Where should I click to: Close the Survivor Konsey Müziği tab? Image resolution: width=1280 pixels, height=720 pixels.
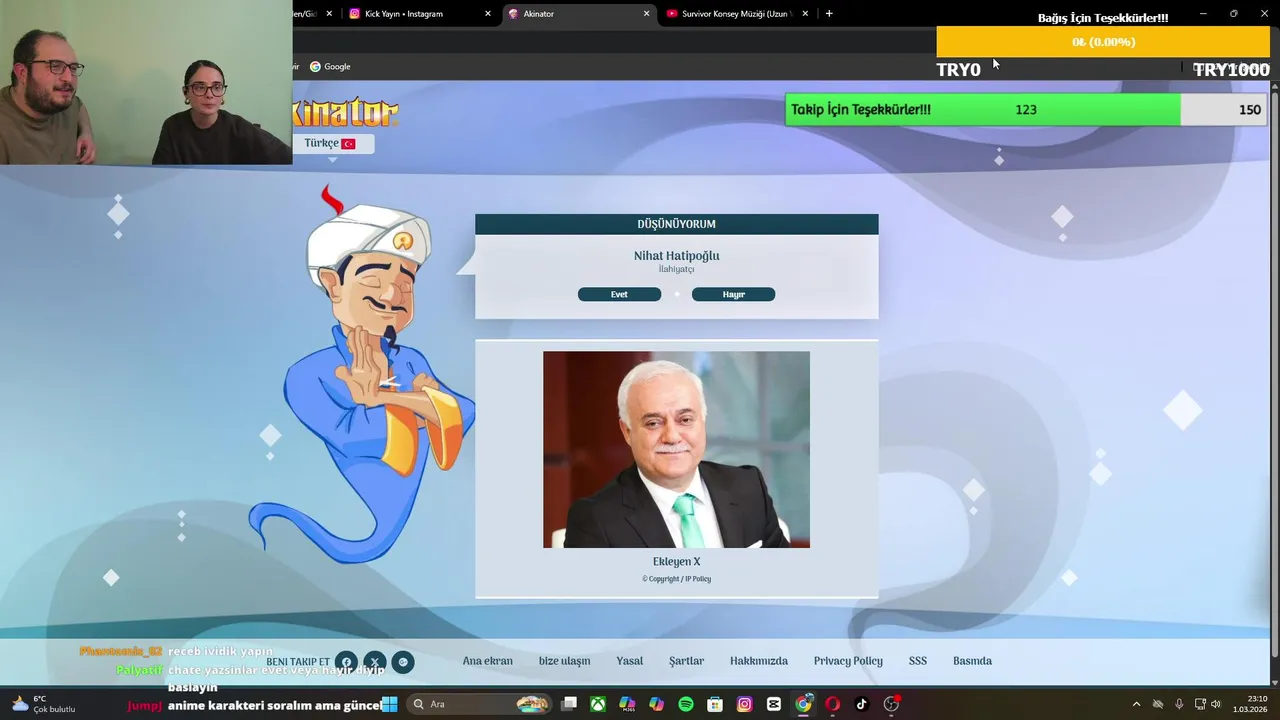pos(805,14)
